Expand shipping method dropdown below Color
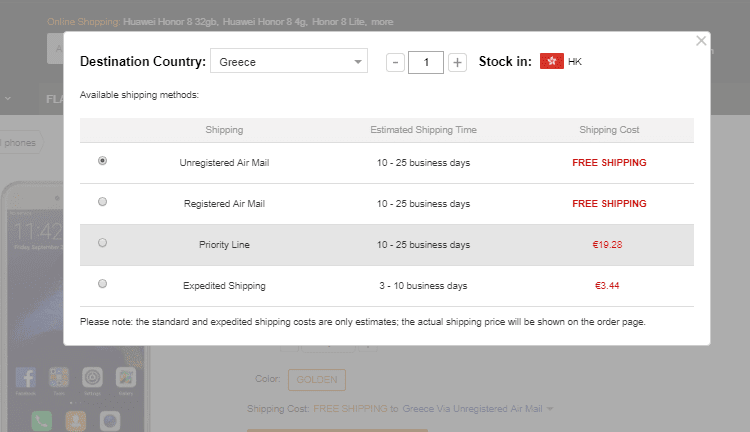This screenshot has height=432, width=750. click(x=550, y=408)
